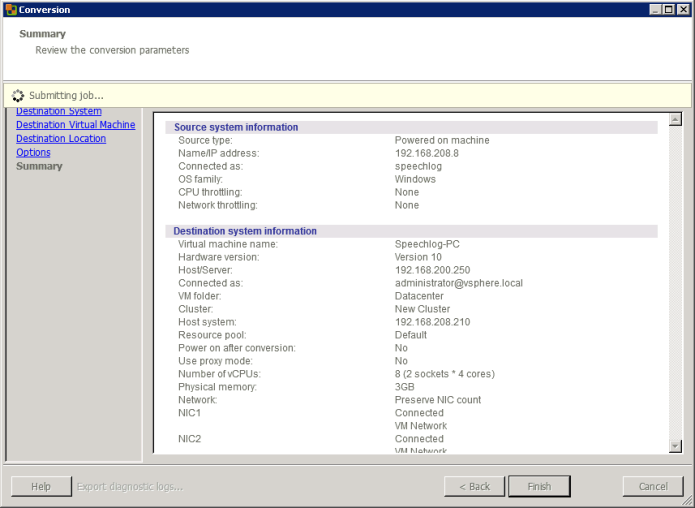The image size is (695, 508).
Task: Jump to the Destination Location step
Action: coord(61,139)
